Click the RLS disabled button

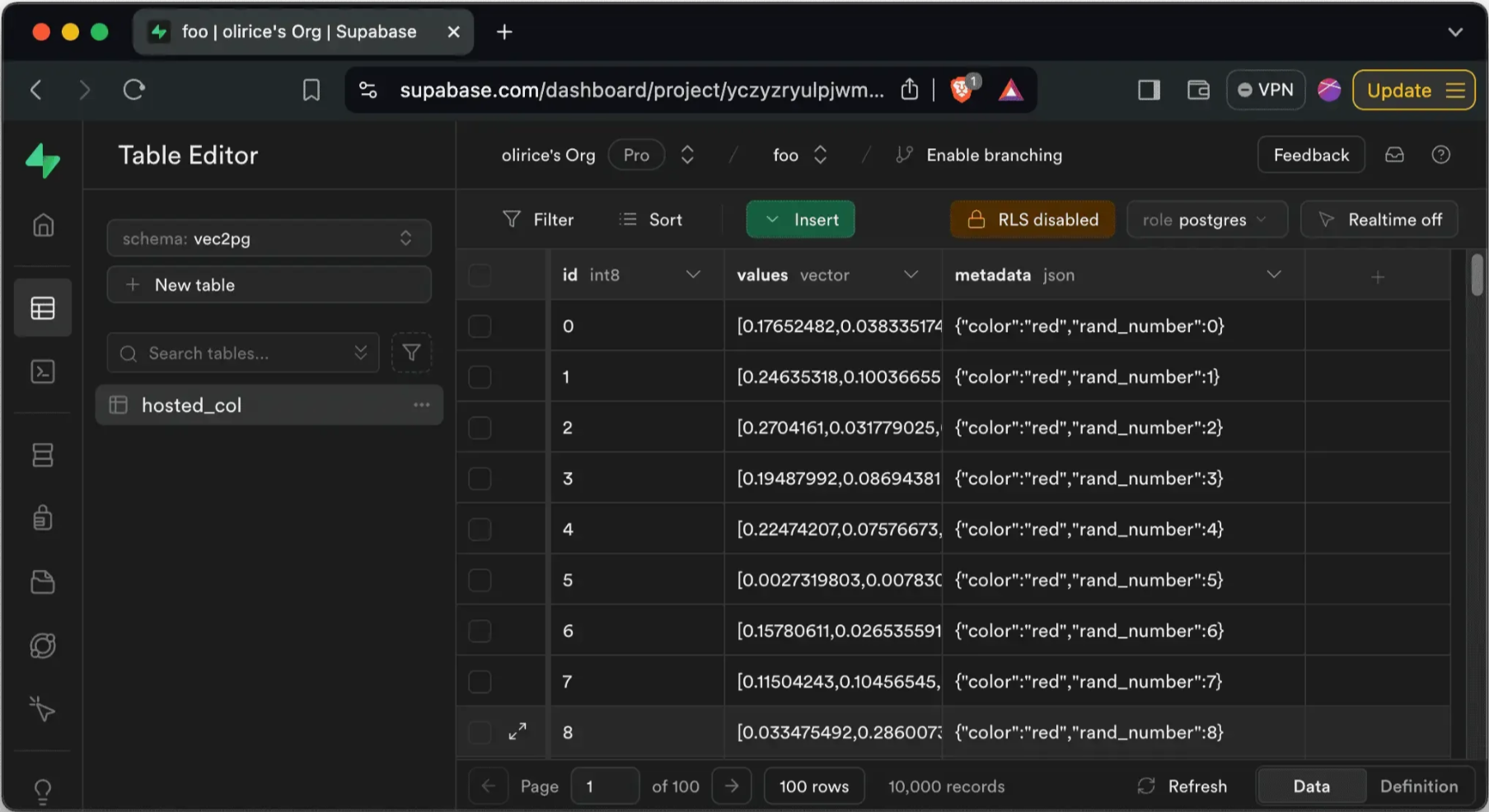[1032, 220]
